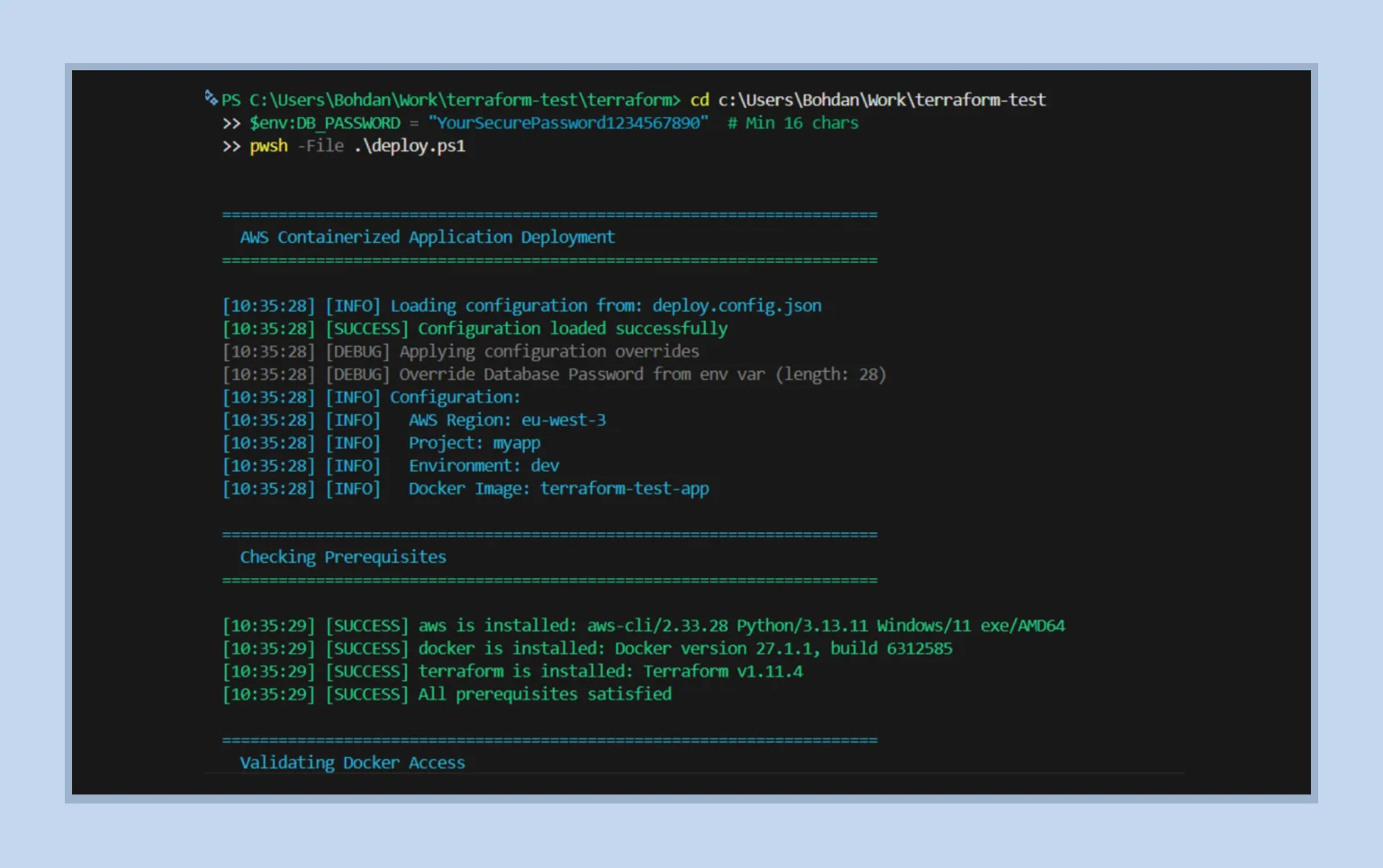Click the Checking Prerequisites section header
This screenshot has width=1383, height=868.
343,556
